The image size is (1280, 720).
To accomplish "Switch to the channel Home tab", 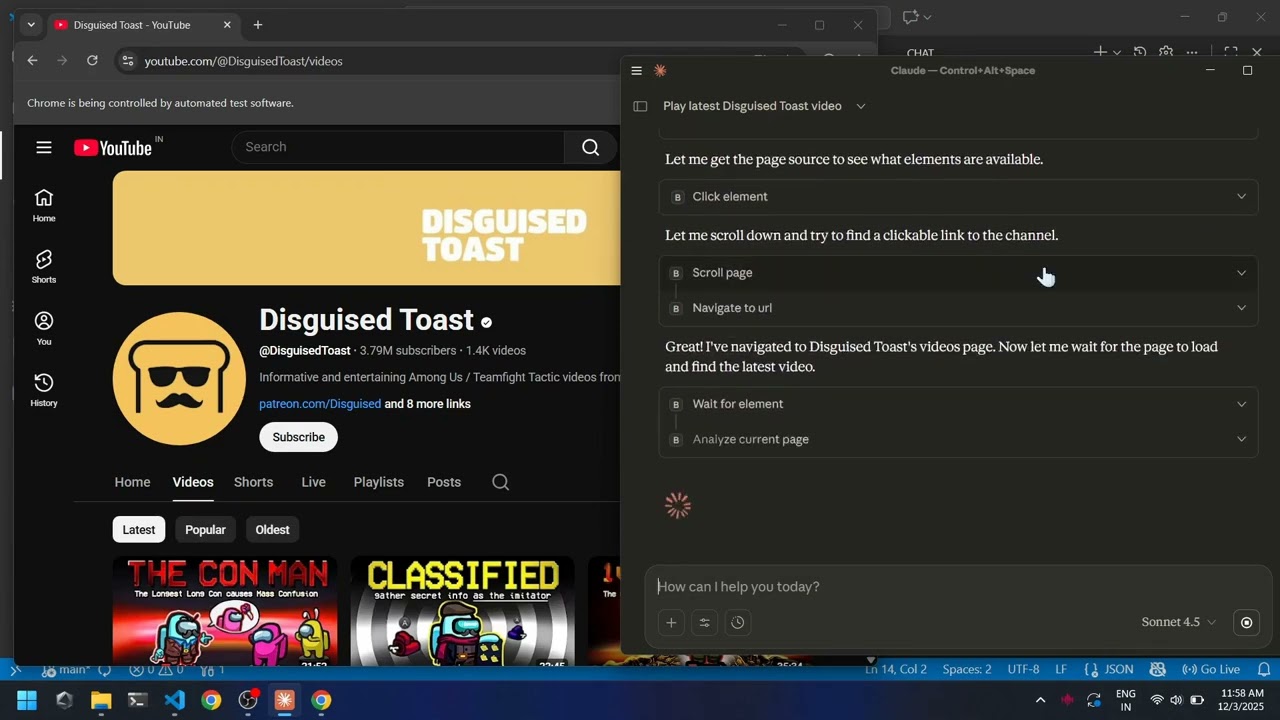I will click(x=132, y=482).
